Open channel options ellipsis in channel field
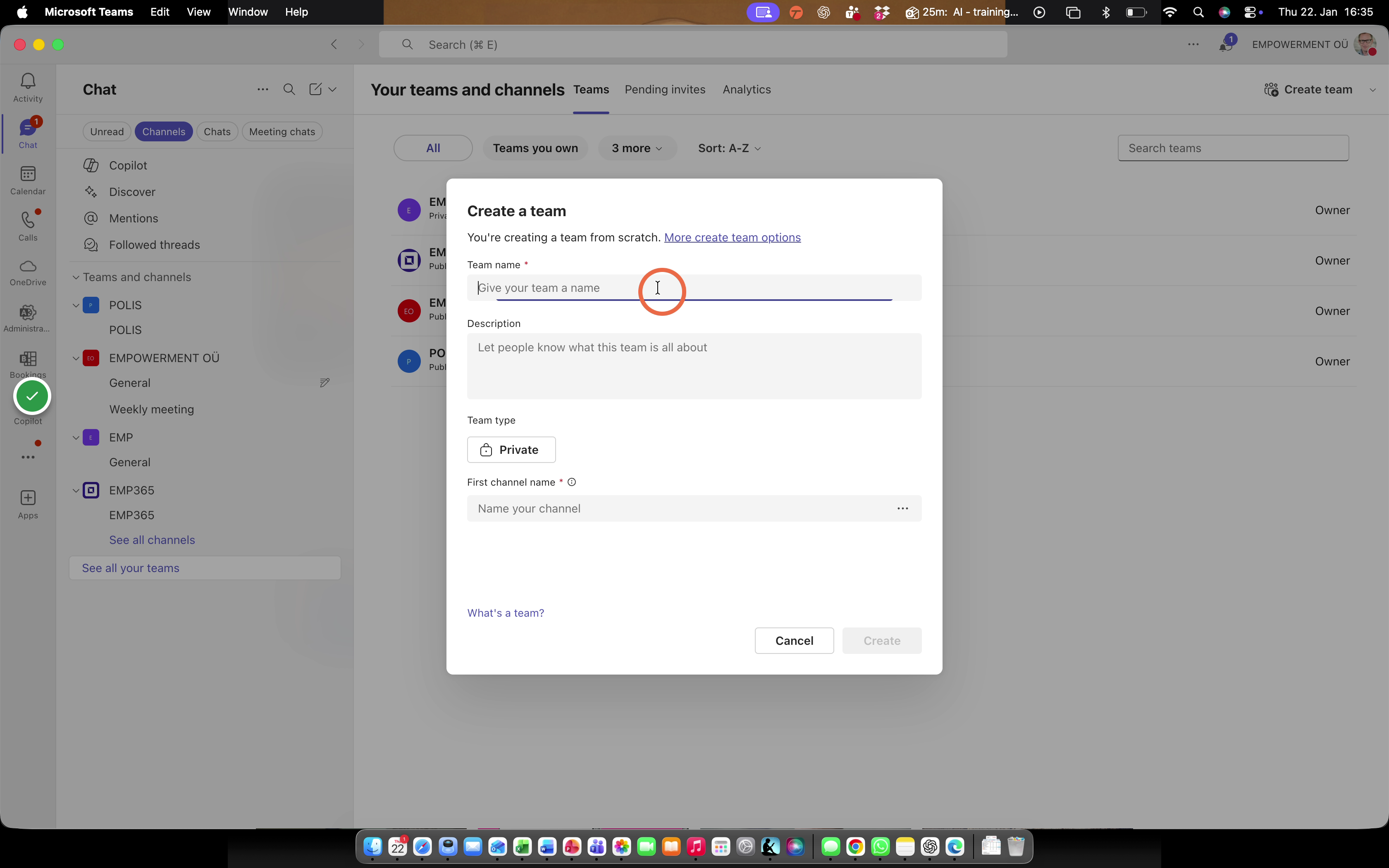Viewport: 1389px width, 868px height. [x=902, y=509]
